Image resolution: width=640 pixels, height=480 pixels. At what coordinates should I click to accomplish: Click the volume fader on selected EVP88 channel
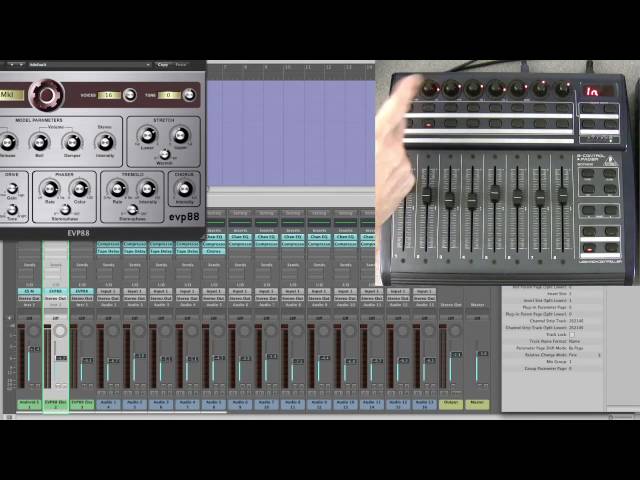pos(61,358)
